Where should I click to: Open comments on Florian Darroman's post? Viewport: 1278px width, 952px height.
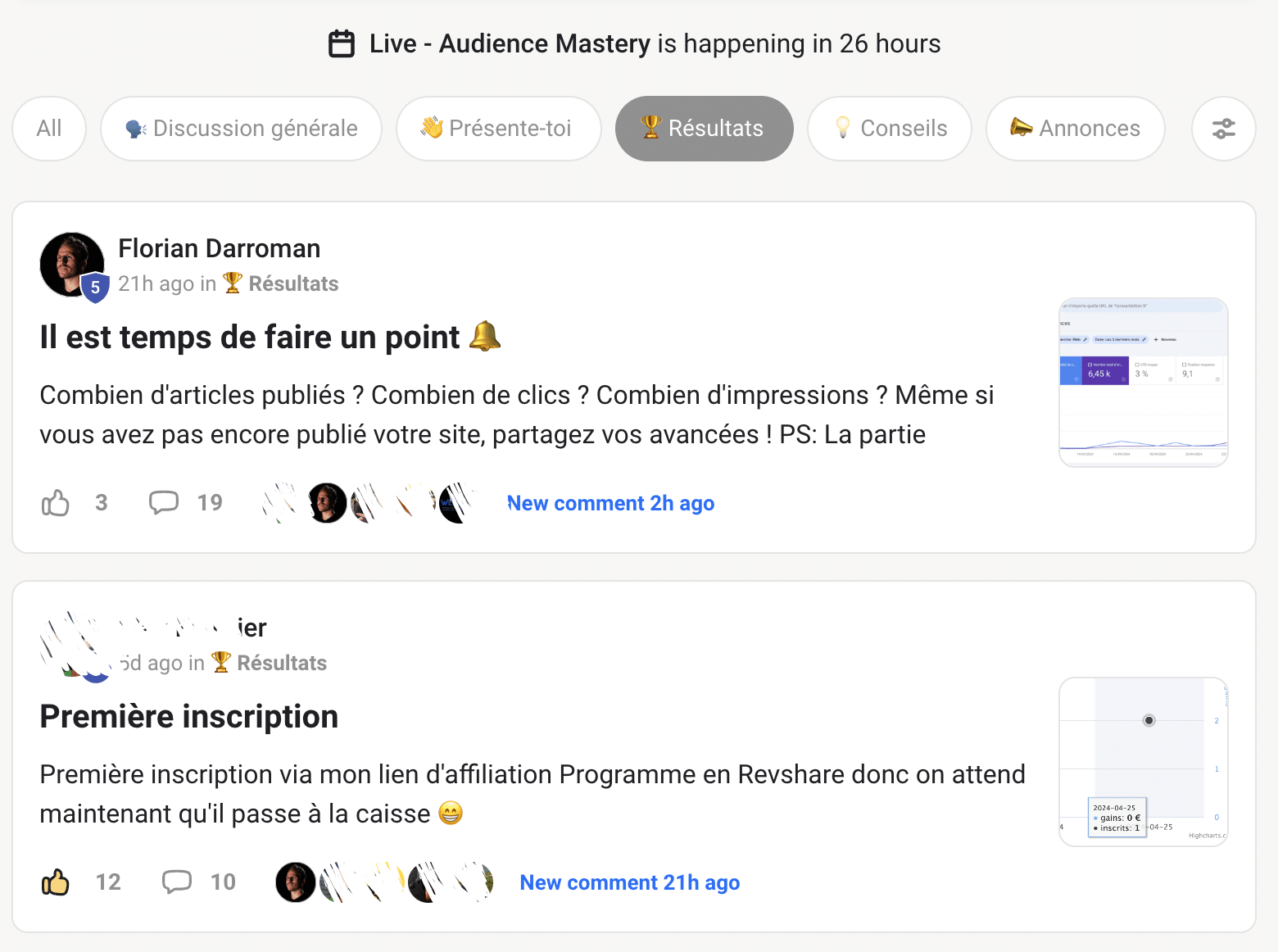coord(164,502)
